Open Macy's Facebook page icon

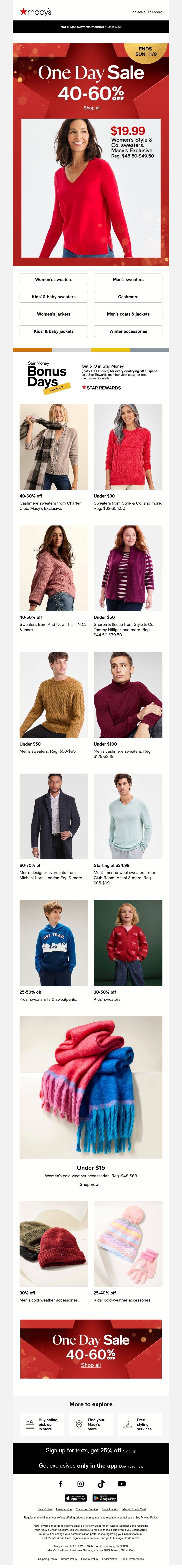(x=60, y=1483)
